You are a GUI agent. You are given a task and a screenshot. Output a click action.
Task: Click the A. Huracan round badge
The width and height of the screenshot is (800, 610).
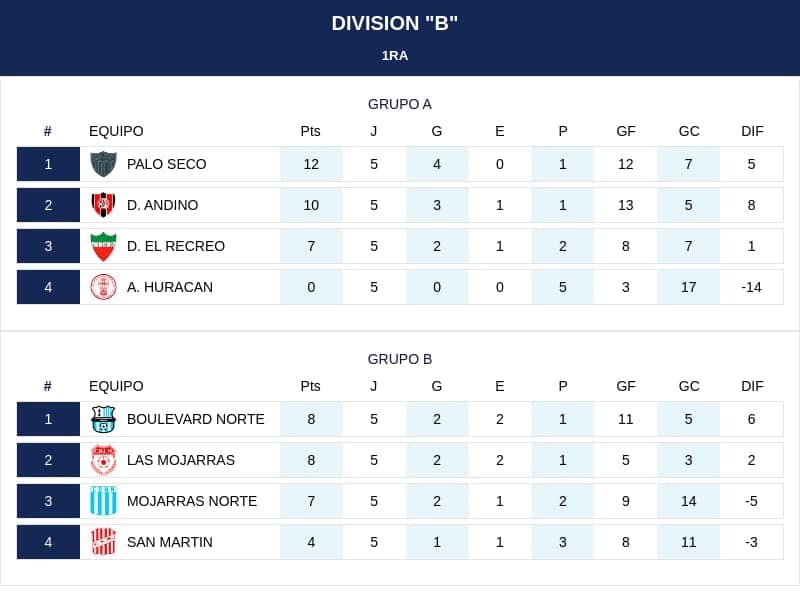[103, 287]
